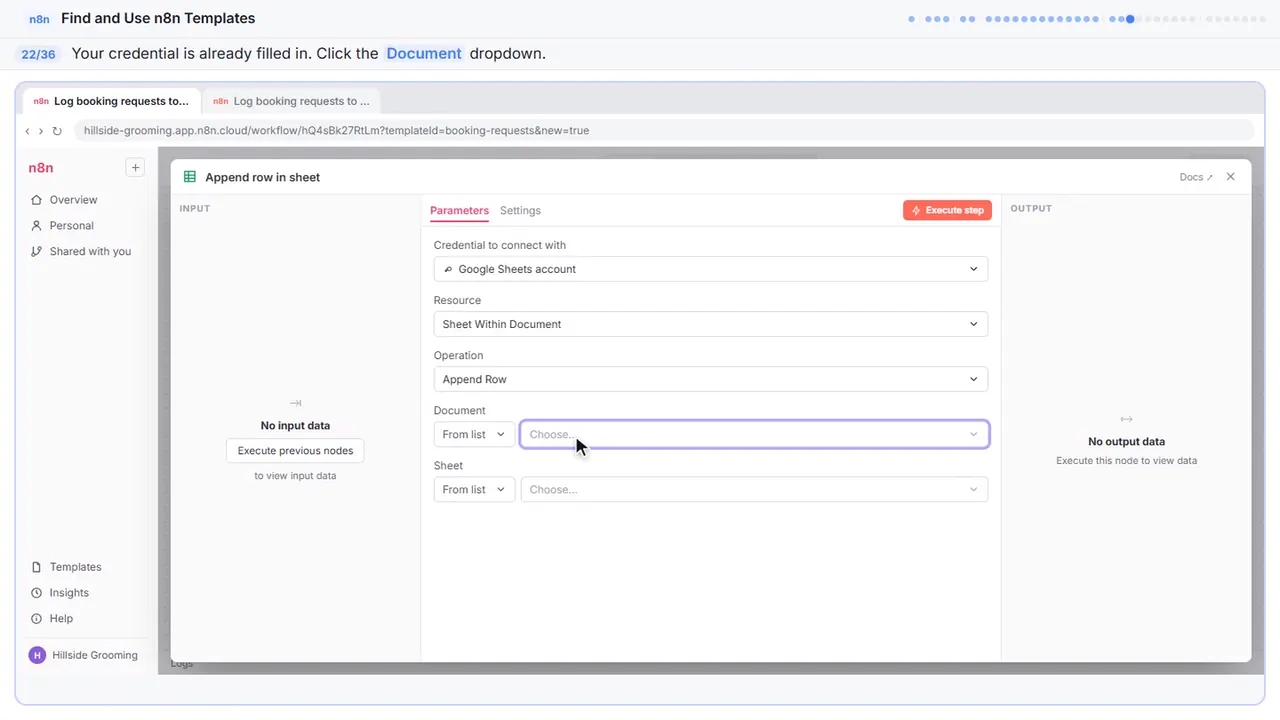Open the Resource dropdown

tap(711, 324)
